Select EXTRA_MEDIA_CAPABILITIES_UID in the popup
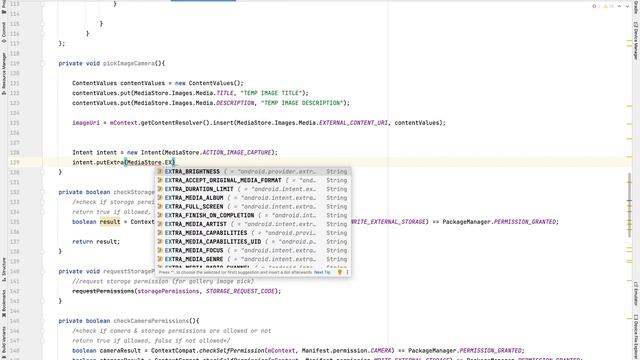This screenshot has width=640, height=360. (x=253, y=242)
